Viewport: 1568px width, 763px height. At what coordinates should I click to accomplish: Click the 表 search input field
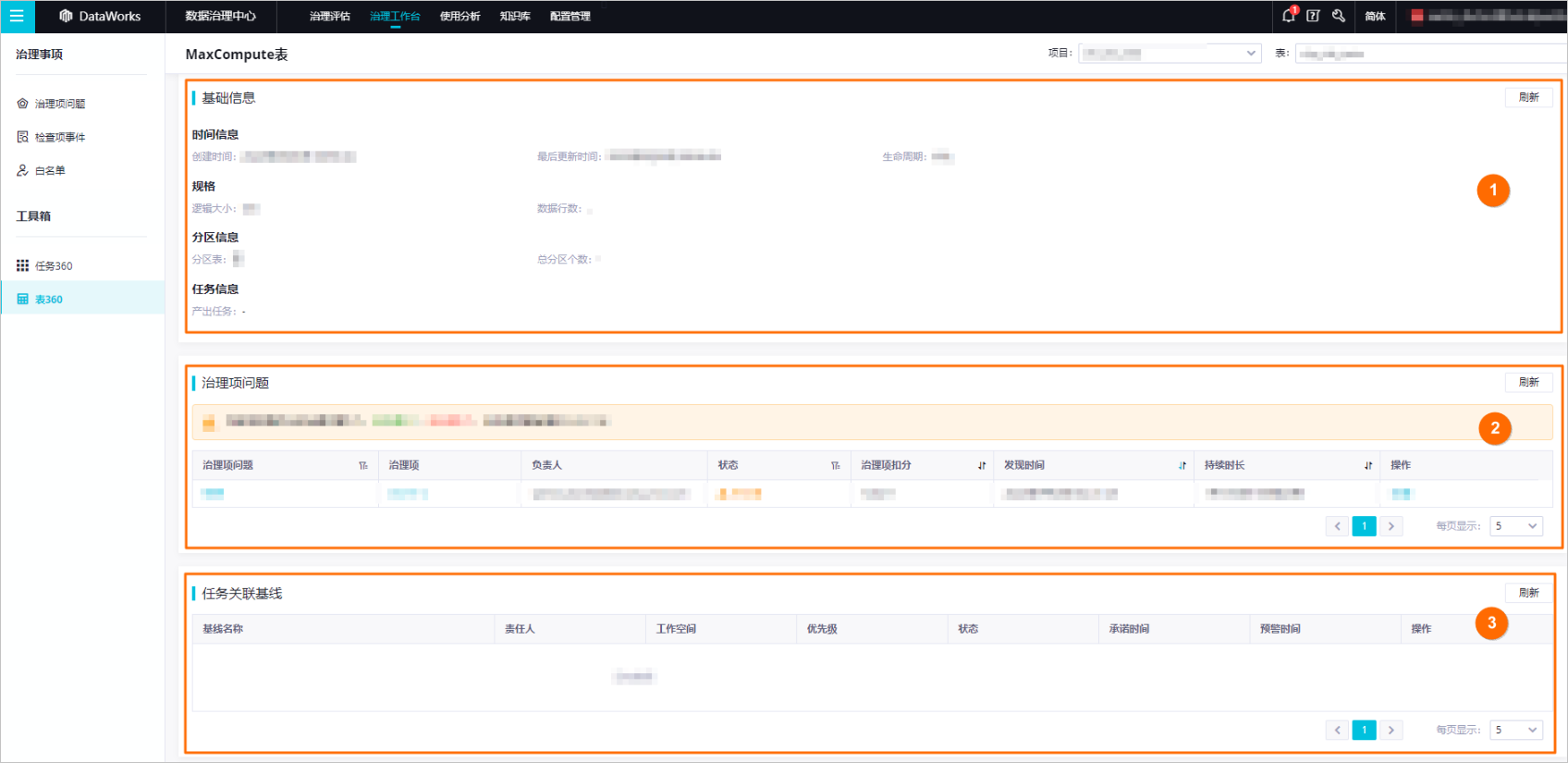1431,54
